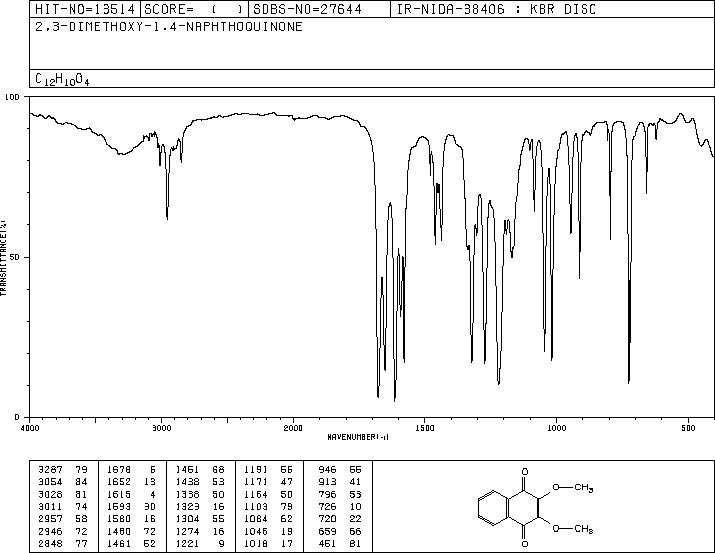Click the 1191 peak table entry

[x=256, y=470]
